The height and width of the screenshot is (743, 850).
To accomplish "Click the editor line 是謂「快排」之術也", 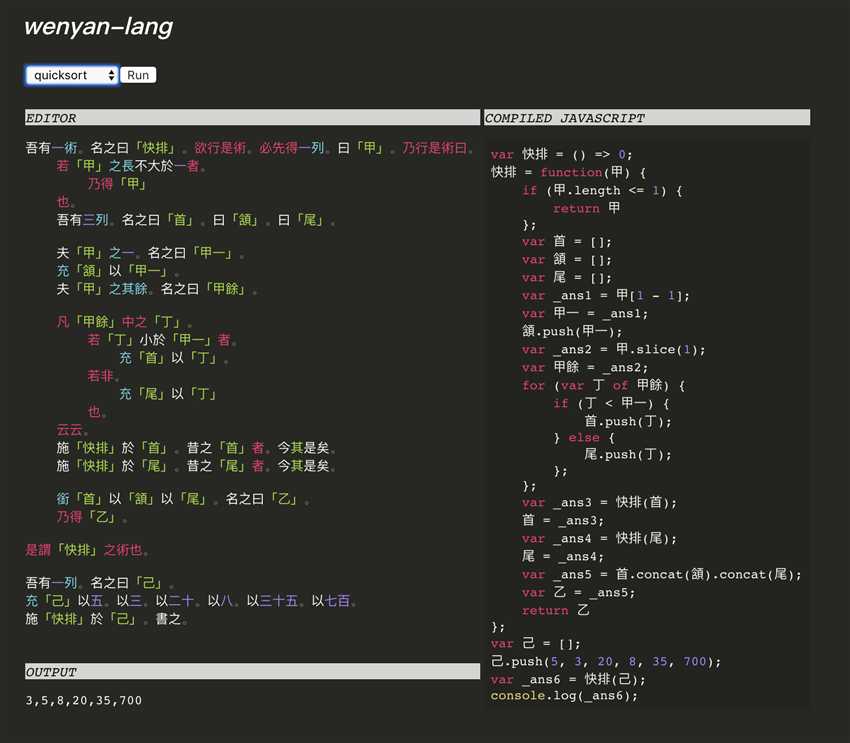I will [x=87, y=550].
